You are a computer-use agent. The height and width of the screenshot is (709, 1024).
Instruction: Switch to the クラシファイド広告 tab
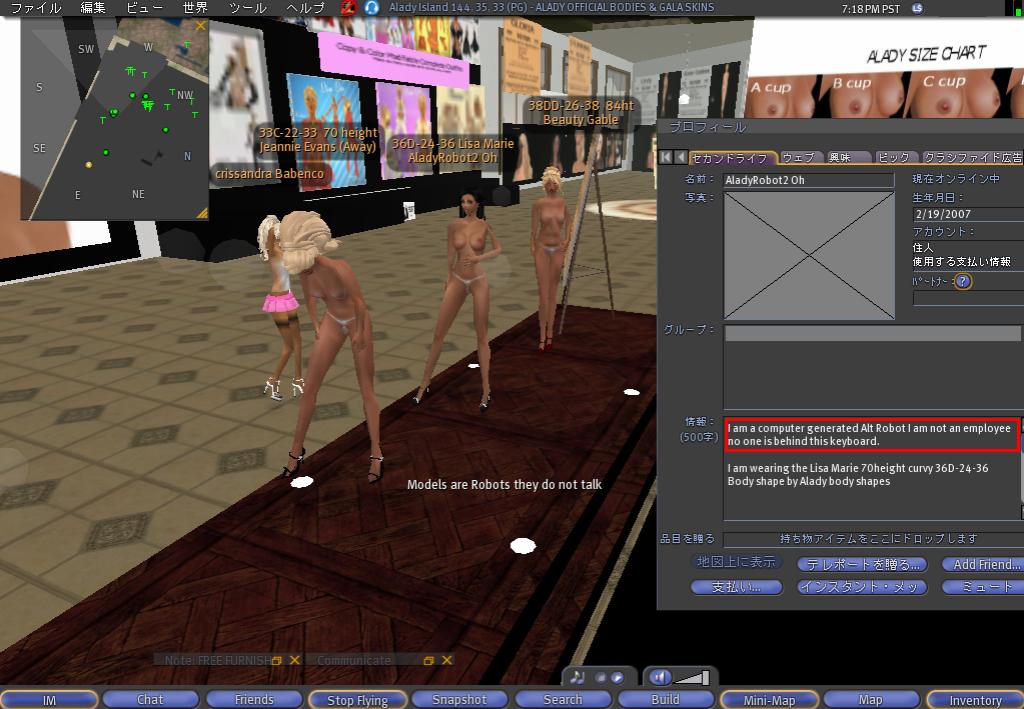click(x=972, y=157)
